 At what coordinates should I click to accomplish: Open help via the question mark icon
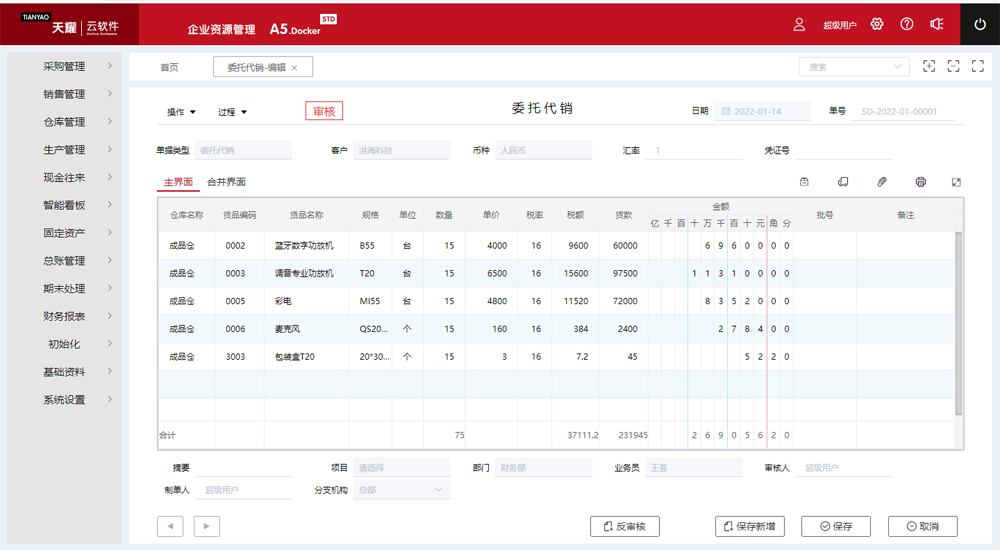click(x=907, y=24)
